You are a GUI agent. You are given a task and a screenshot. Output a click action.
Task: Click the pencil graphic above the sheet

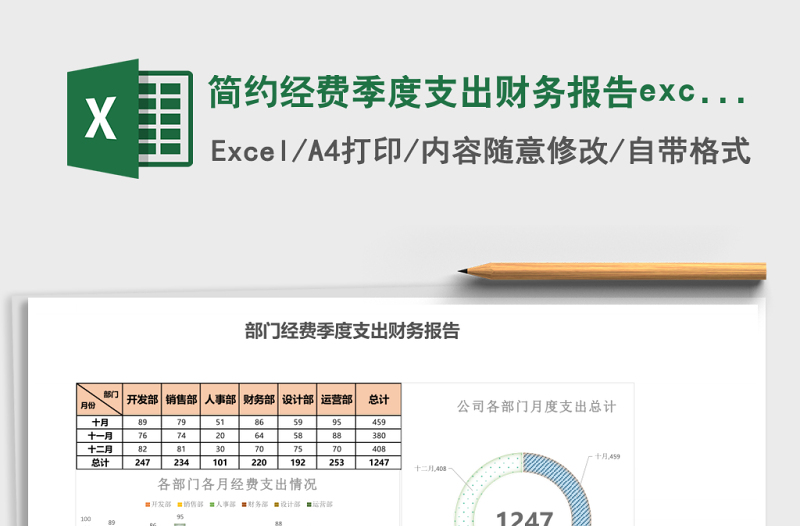click(x=612, y=270)
